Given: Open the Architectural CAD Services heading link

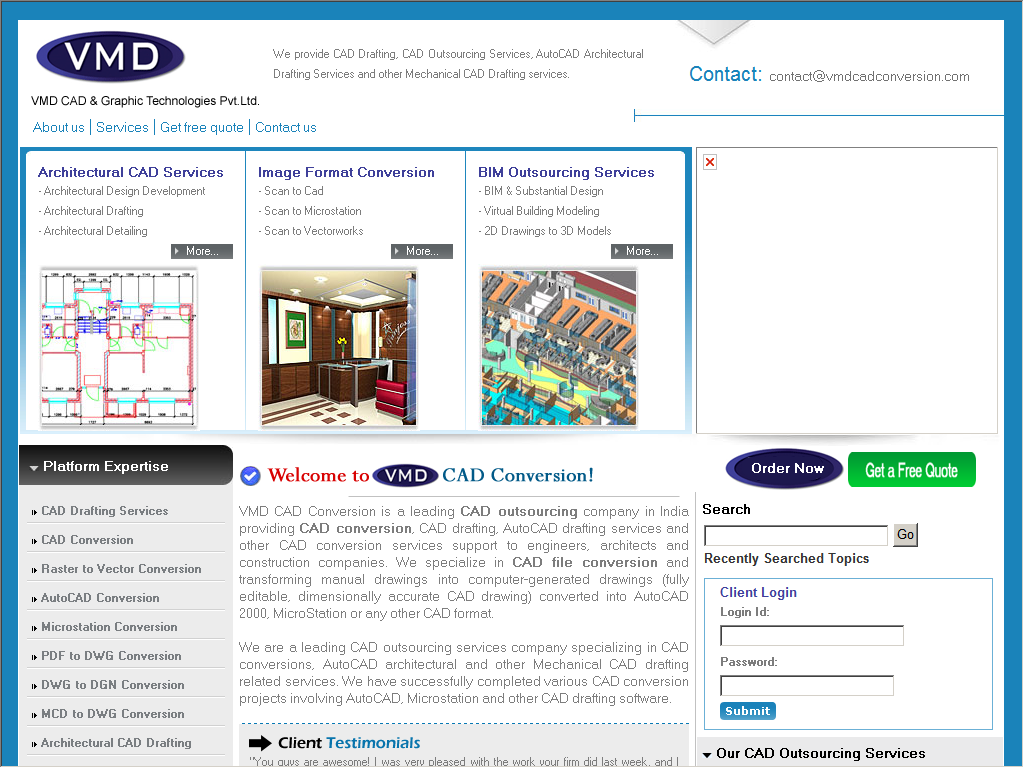Looking at the screenshot, I should [131, 172].
